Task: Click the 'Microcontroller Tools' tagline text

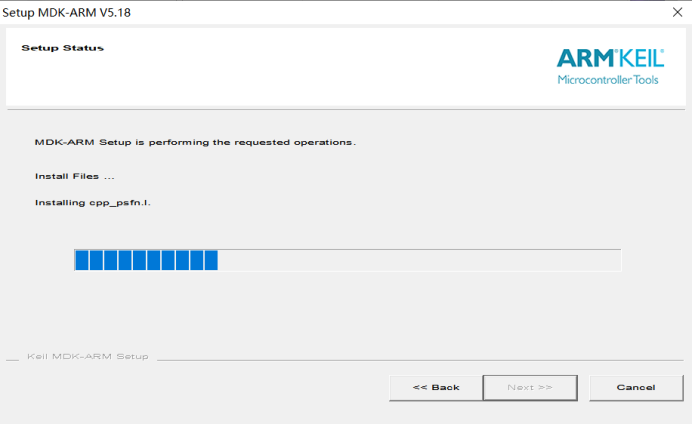Action: pos(608,80)
